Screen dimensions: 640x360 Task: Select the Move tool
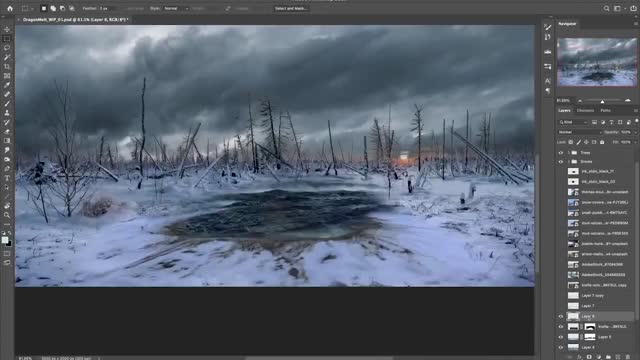coord(7,29)
